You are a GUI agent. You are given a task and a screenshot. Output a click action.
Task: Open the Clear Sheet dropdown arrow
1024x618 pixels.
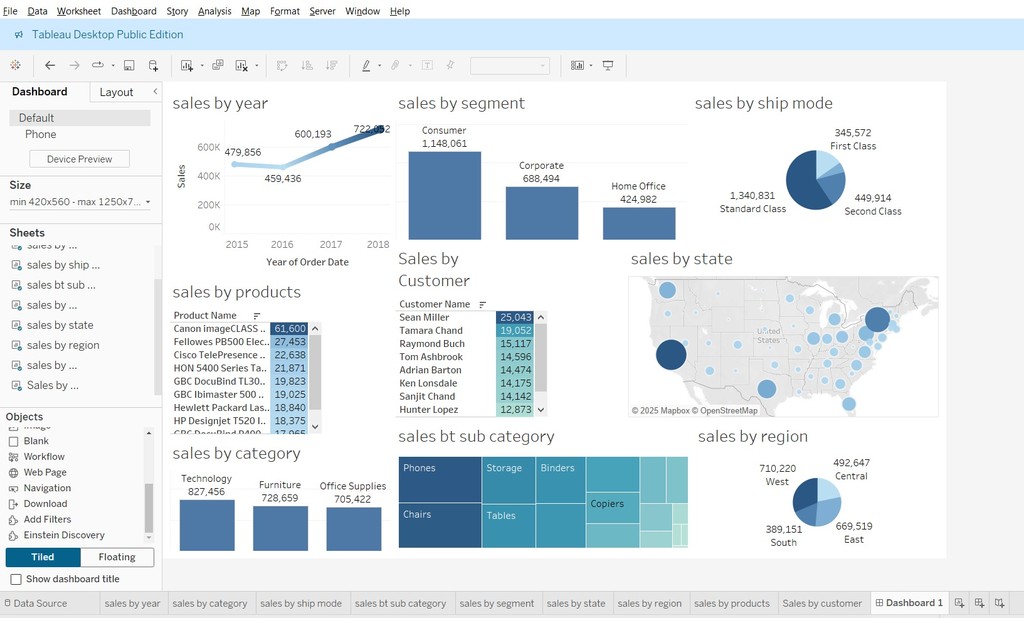(x=257, y=65)
